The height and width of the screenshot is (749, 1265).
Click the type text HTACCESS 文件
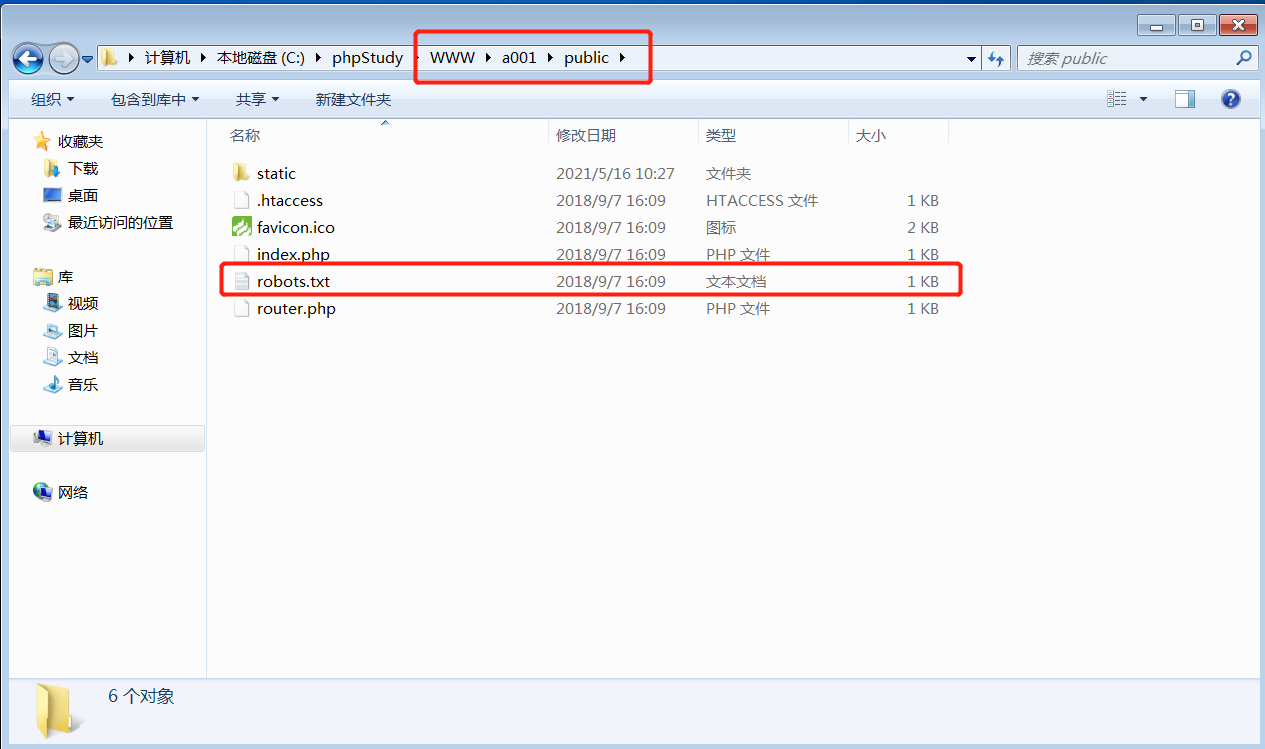pos(762,200)
